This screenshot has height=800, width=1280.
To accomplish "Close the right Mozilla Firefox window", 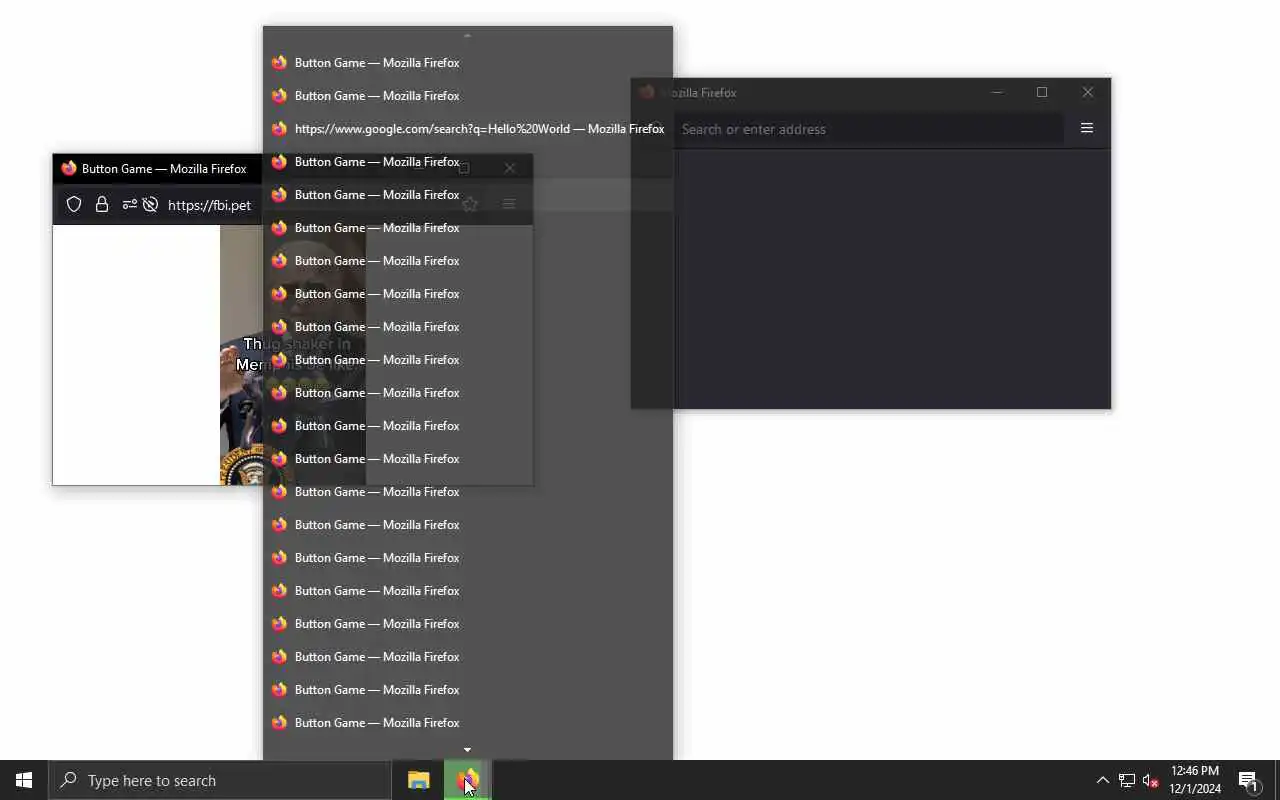I will click(x=1088, y=92).
